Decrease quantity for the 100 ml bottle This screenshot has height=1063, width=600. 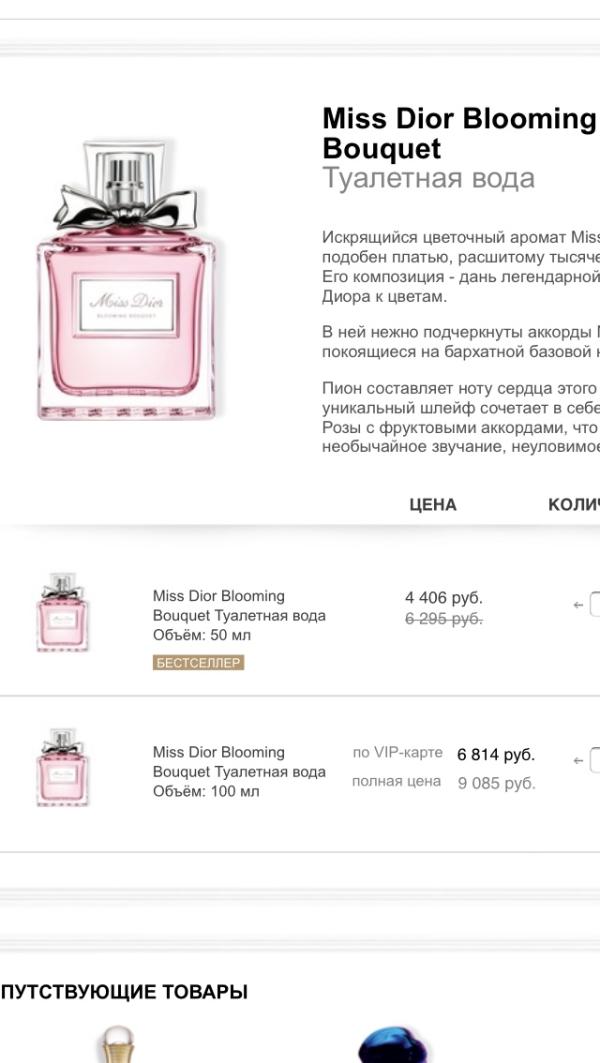578,761
